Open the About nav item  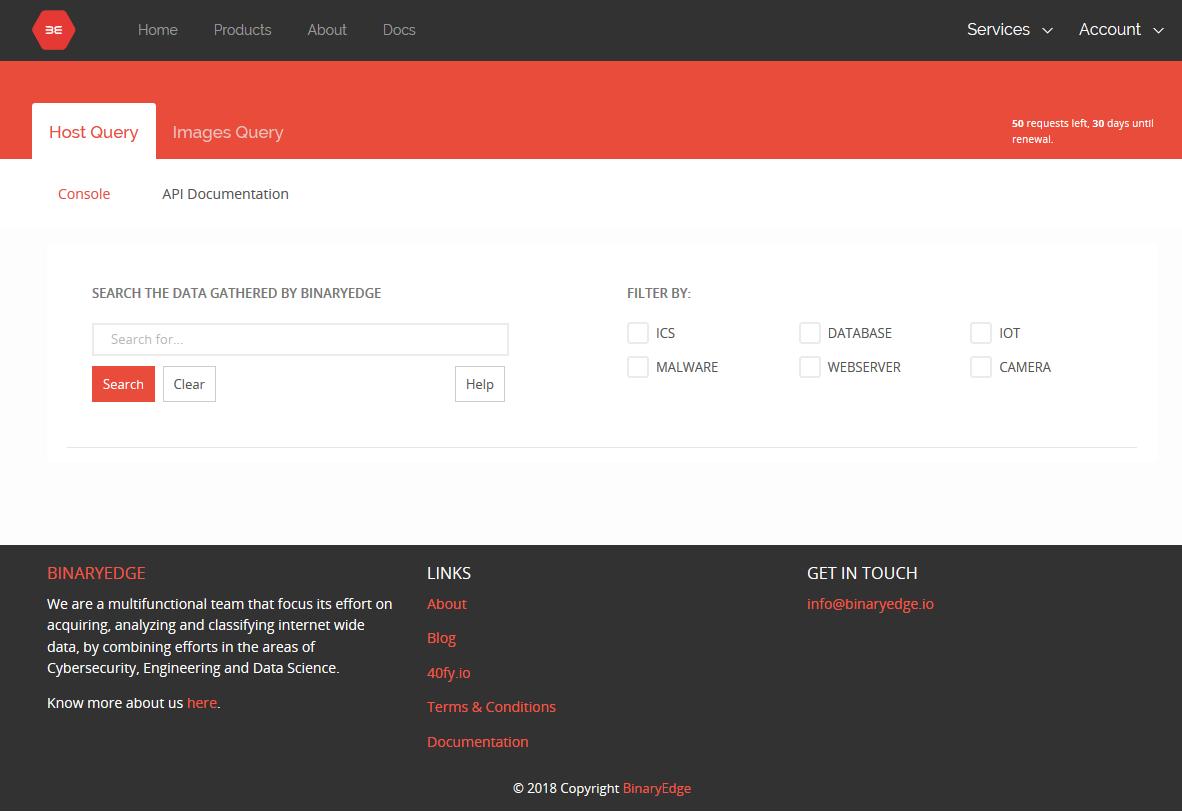(x=327, y=30)
